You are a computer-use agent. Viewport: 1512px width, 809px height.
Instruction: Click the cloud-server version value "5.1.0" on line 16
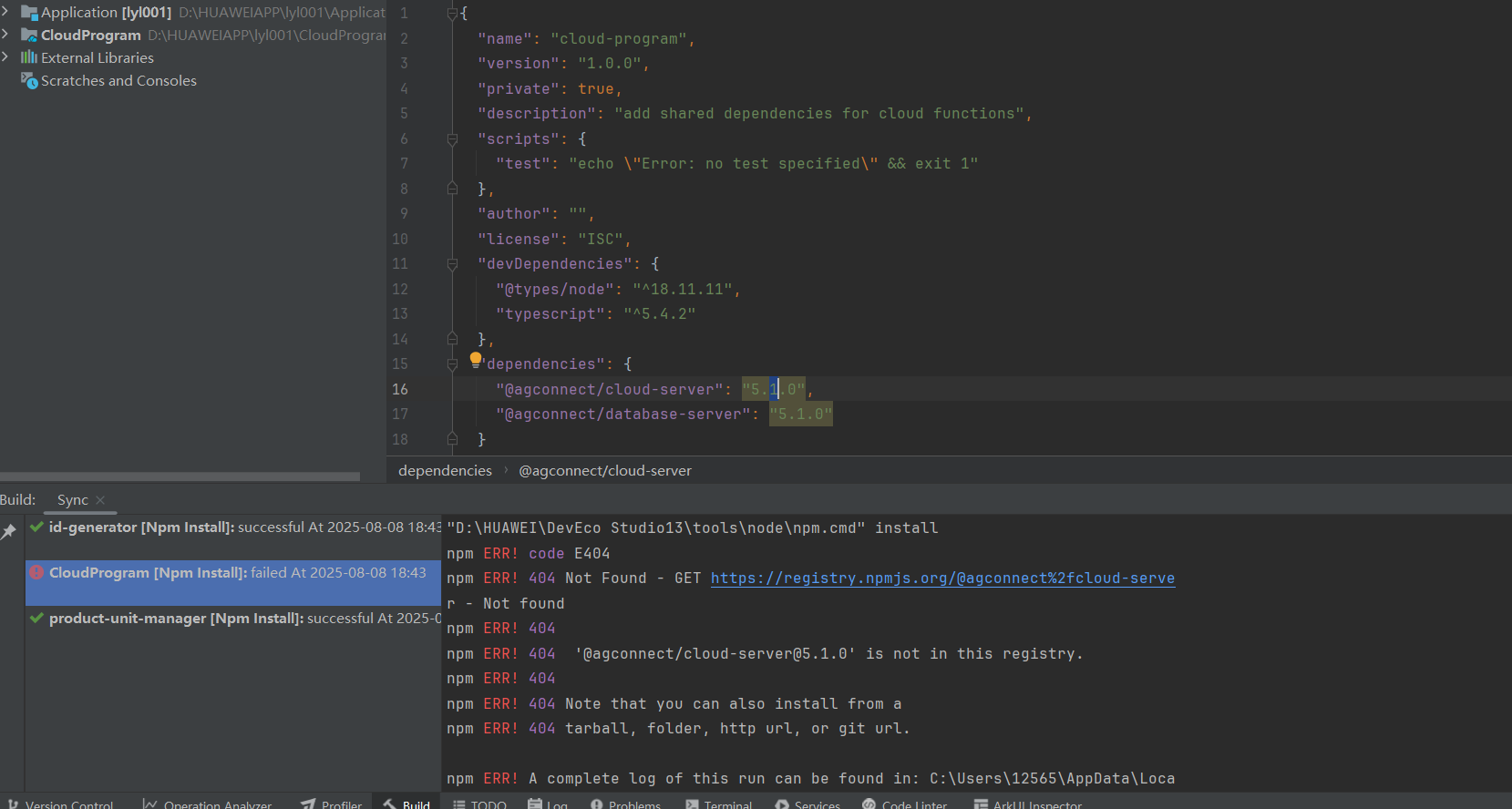[x=774, y=390]
